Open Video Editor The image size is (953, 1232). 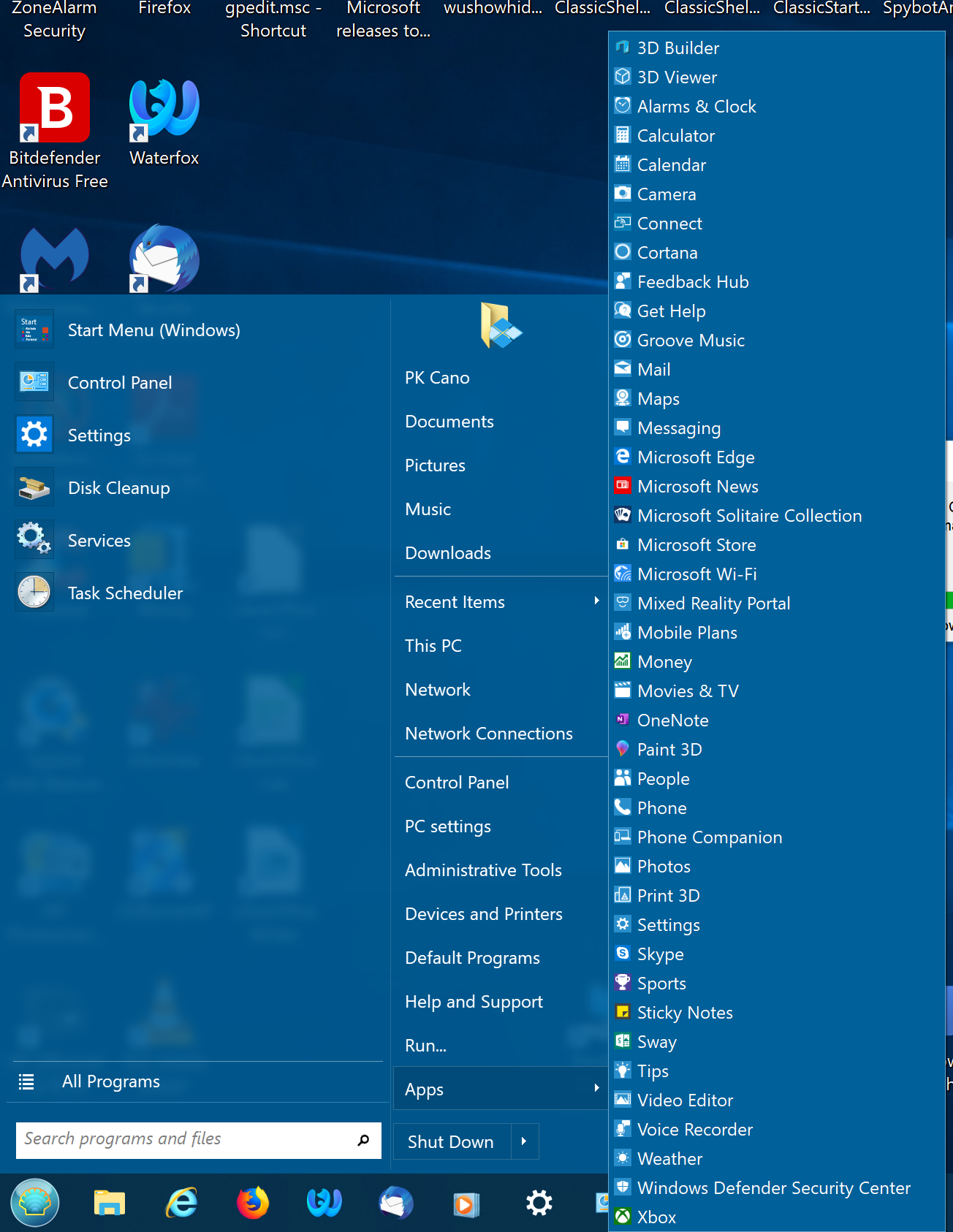click(x=777, y=1100)
